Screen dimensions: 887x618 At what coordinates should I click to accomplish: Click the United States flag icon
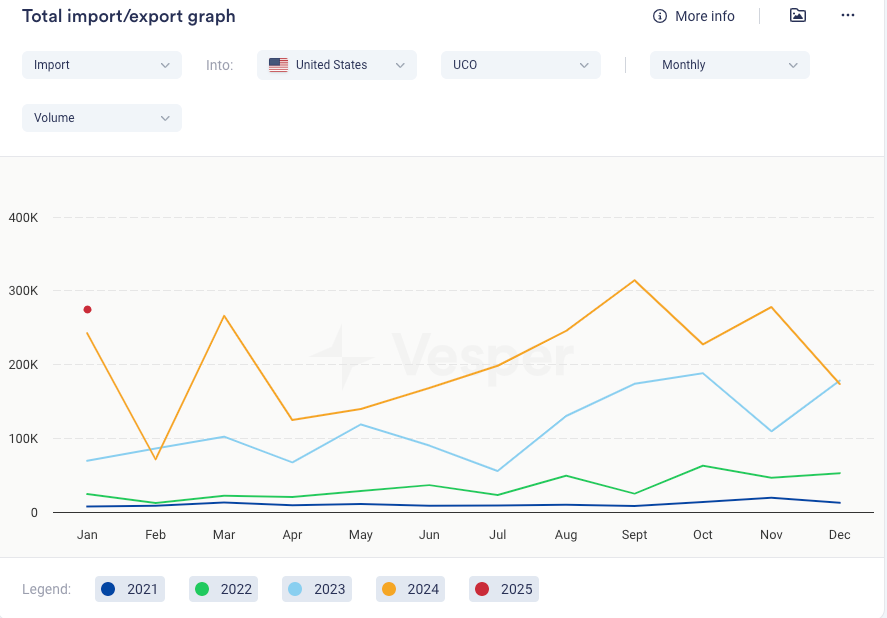tap(279, 65)
